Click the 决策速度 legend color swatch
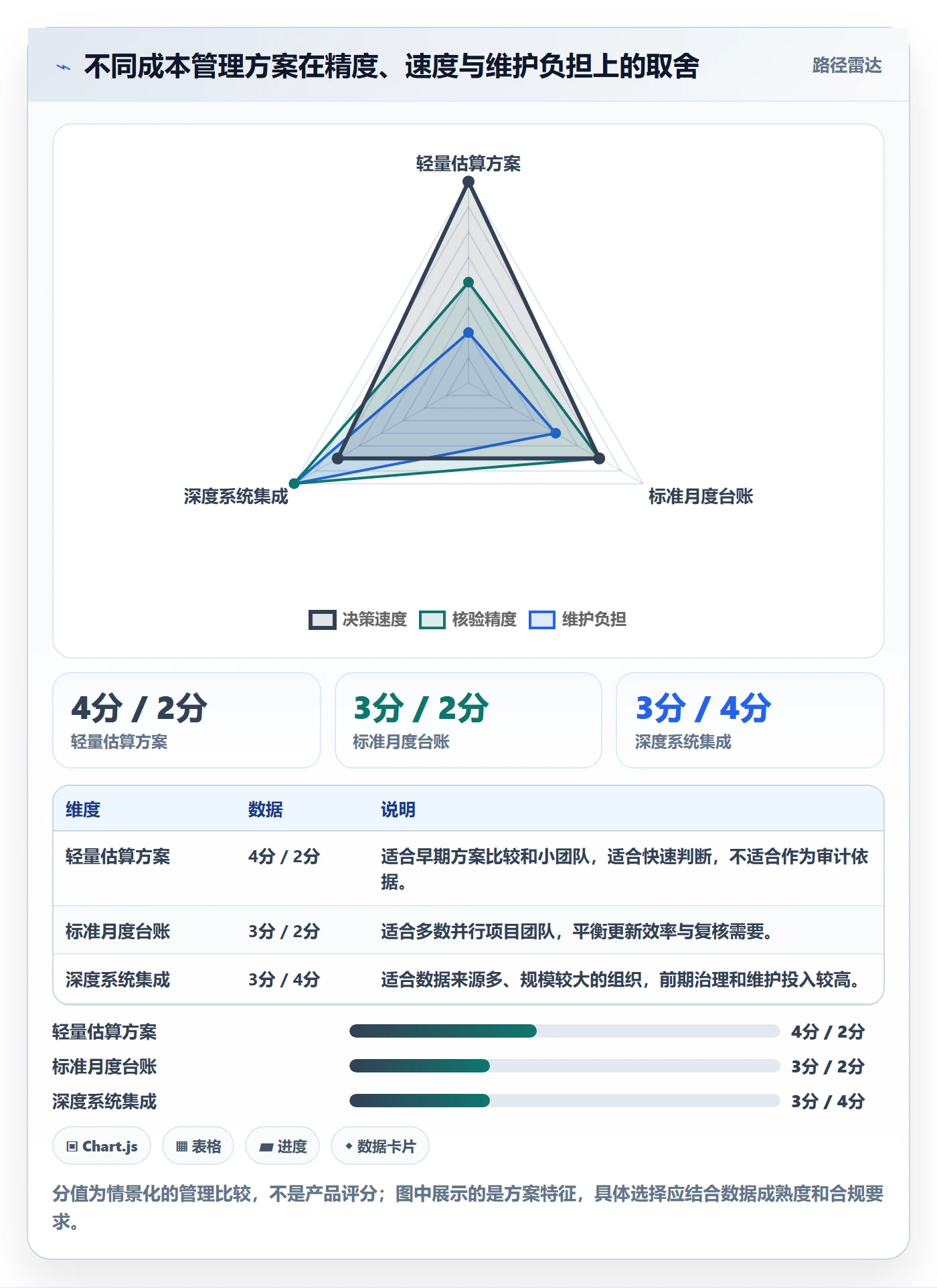Screen dimensions: 937x1288 [322, 620]
